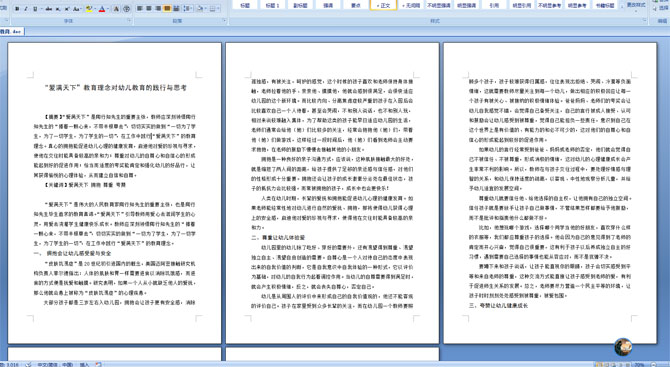Click the 更改样式 (Change Styles) button

tap(636, 5)
